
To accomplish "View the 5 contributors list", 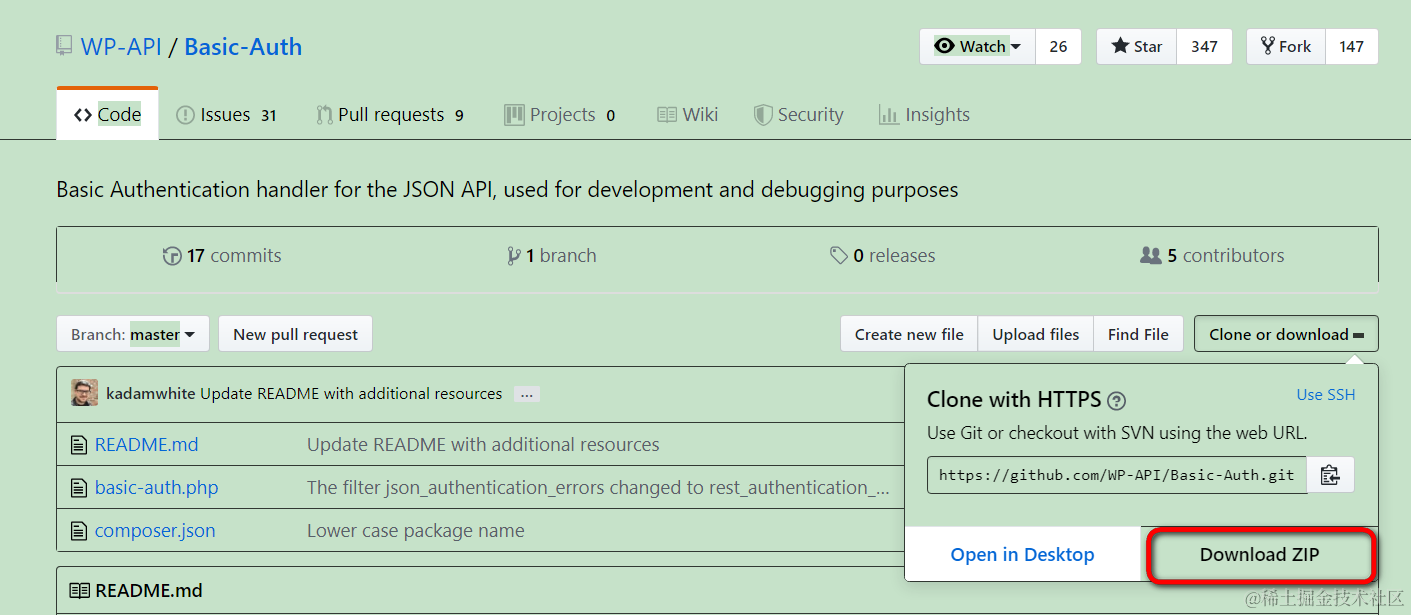I will click(x=1212, y=256).
